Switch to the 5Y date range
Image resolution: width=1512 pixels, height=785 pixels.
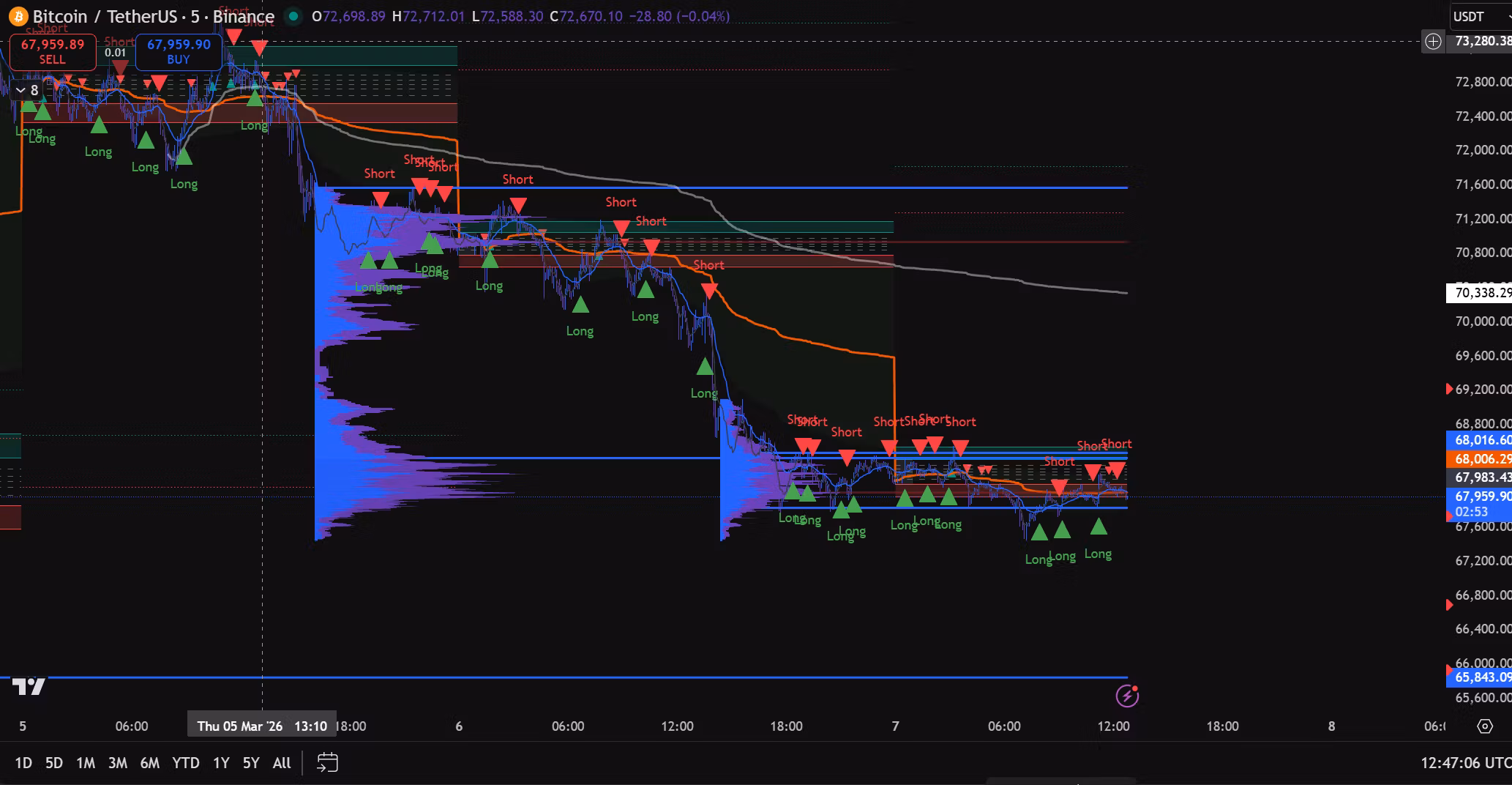(251, 762)
